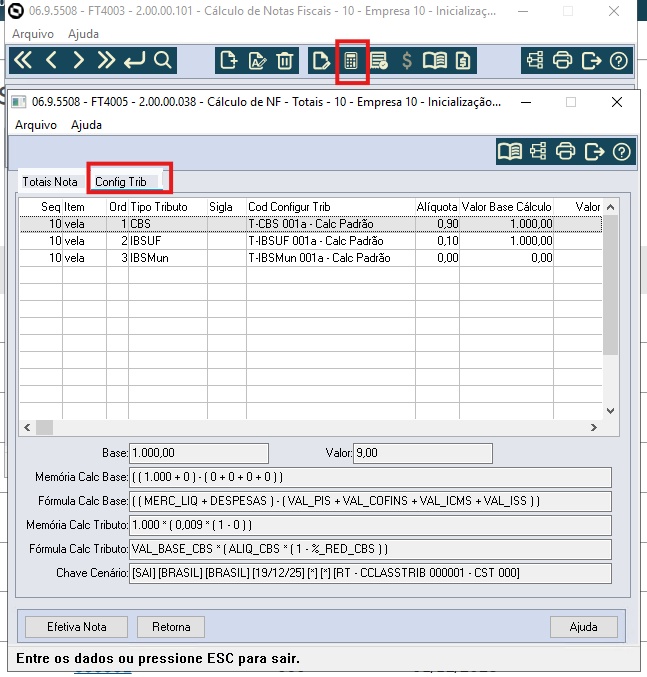
Task: Click the hierarchy tree icon in FT4005 toolbar
Action: pyautogui.click(x=538, y=152)
